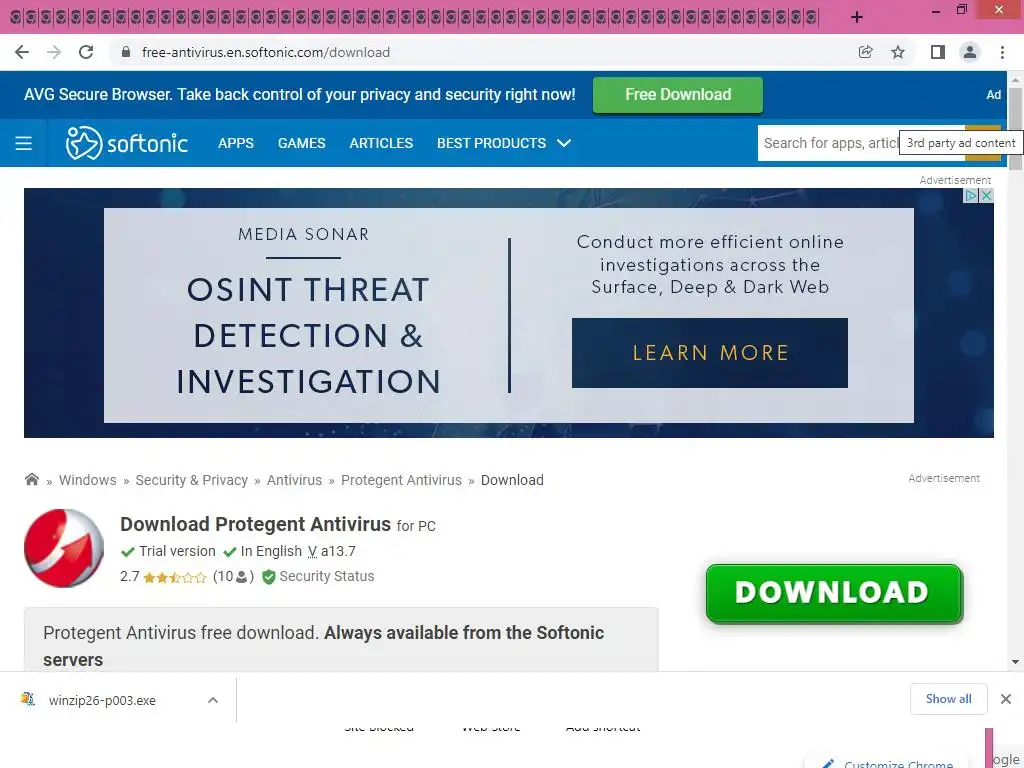Click the 'In English' label
The image size is (1024, 768).
coord(271,551)
